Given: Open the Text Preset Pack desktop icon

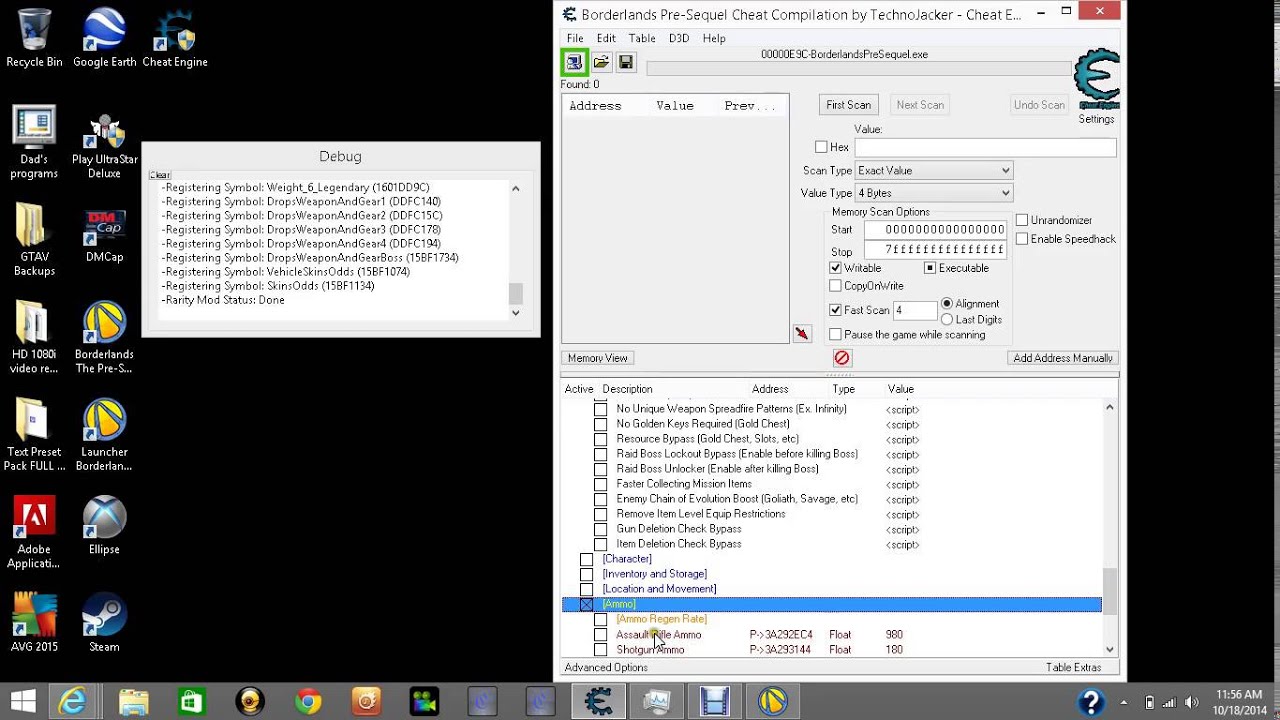Looking at the screenshot, I should (x=34, y=435).
